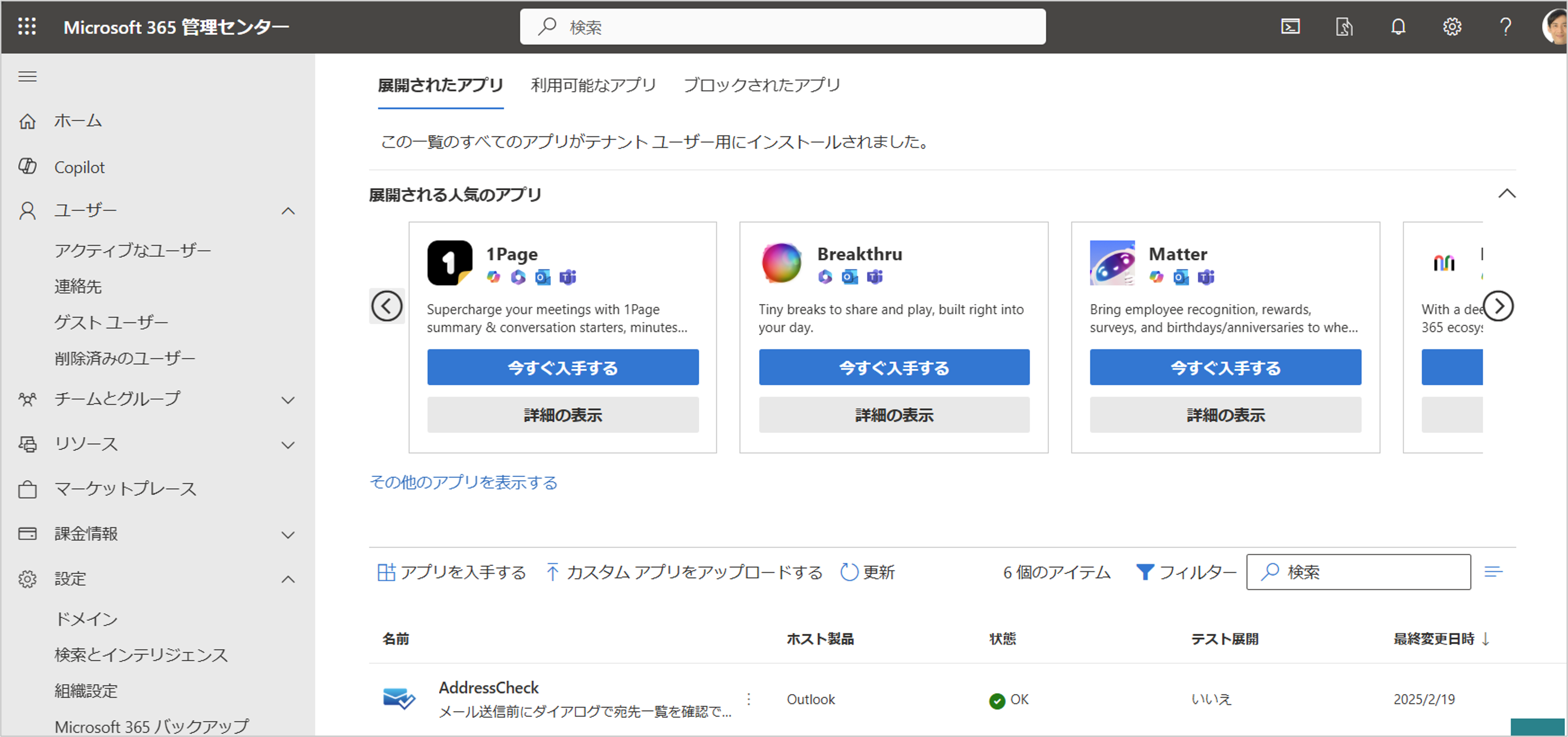Toggle the hamburger navigation menu
The width and height of the screenshot is (1568, 737).
coord(27,77)
